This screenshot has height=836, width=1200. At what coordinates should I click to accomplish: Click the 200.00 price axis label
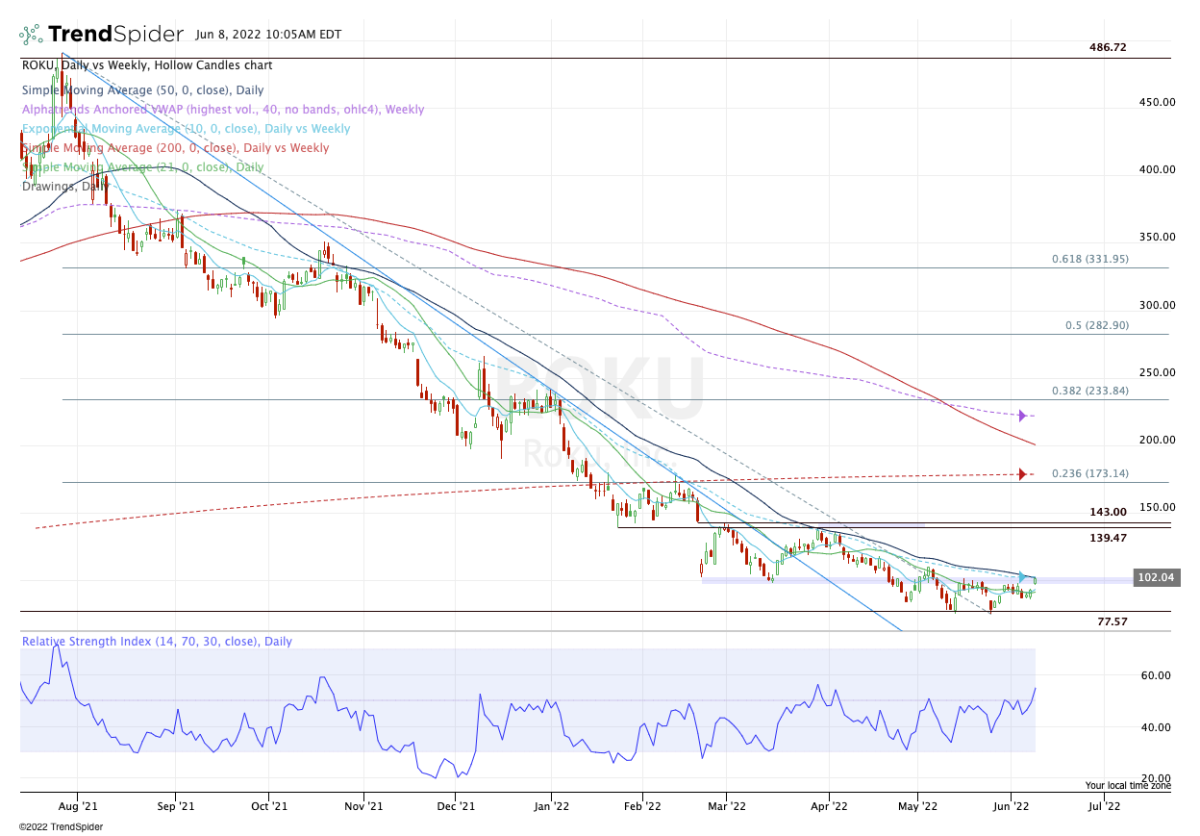pos(1155,440)
